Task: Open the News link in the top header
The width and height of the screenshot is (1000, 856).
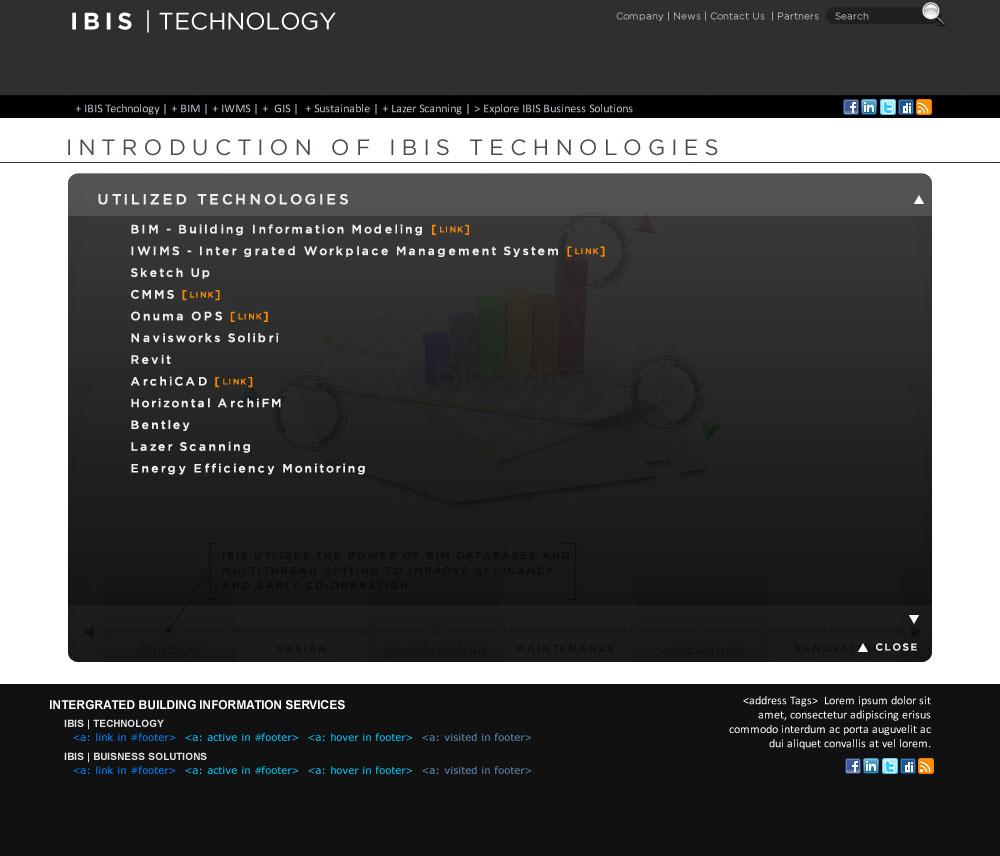Action: pos(687,16)
